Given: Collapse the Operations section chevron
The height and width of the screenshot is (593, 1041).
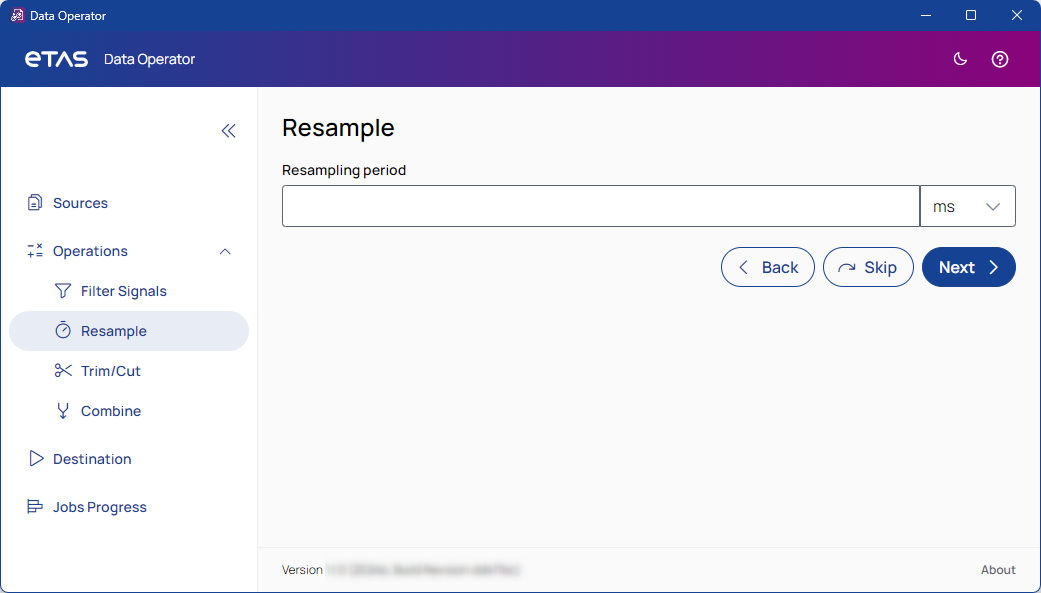Looking at the screenshot, I should pos(225,251).
